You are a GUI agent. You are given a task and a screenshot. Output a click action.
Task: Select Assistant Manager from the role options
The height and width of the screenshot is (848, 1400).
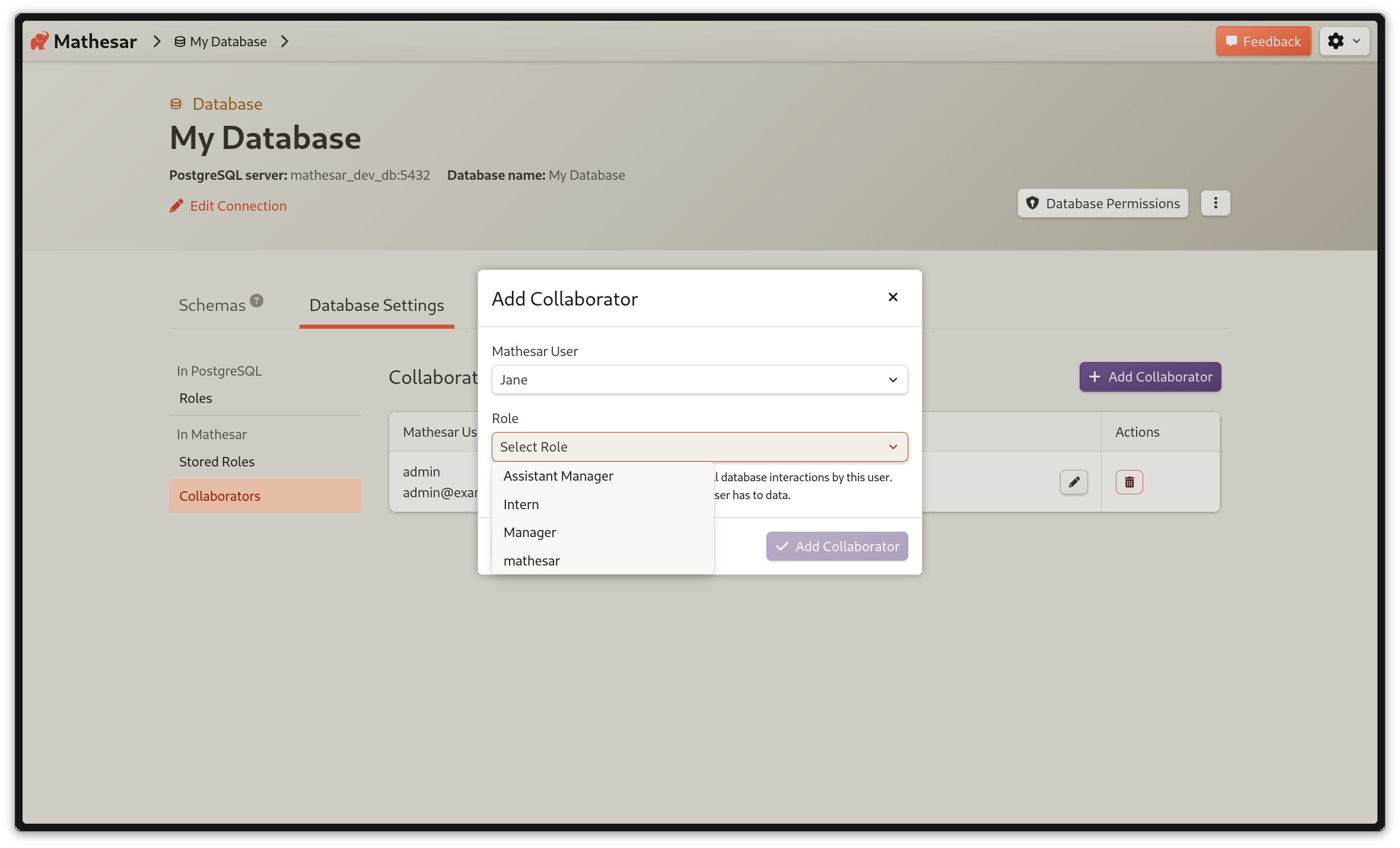558,475
